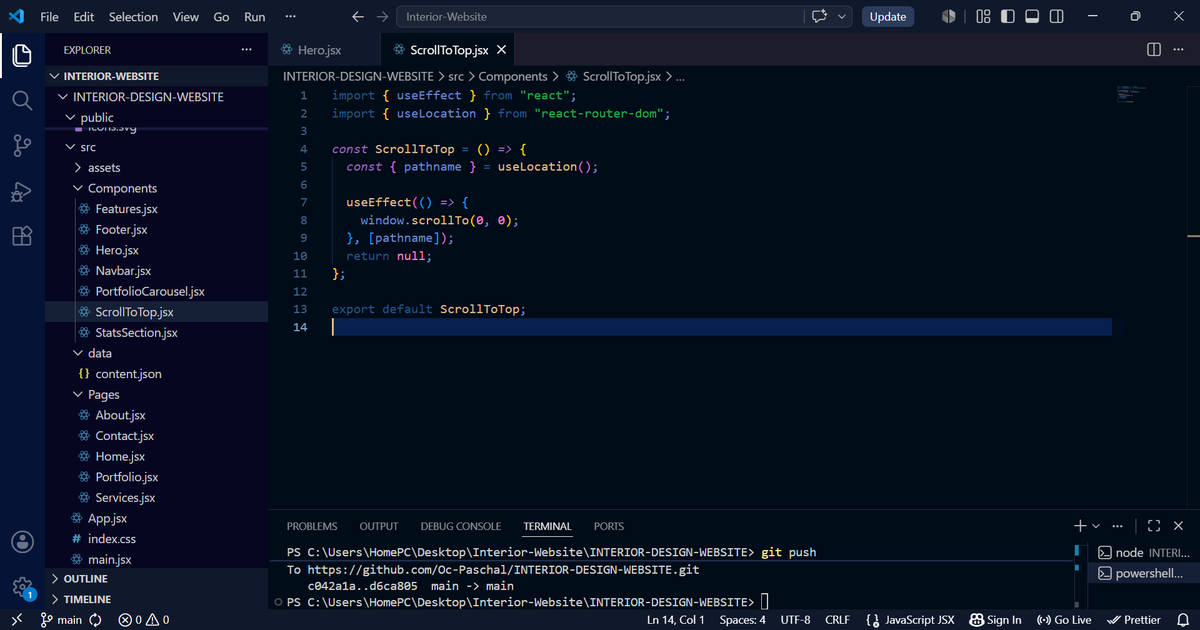The height and width of the screenshot is (630, 1200).
Task: Click the synchronize changes icon in status bar
Action: pyautogui.click(x=96, y=620)
